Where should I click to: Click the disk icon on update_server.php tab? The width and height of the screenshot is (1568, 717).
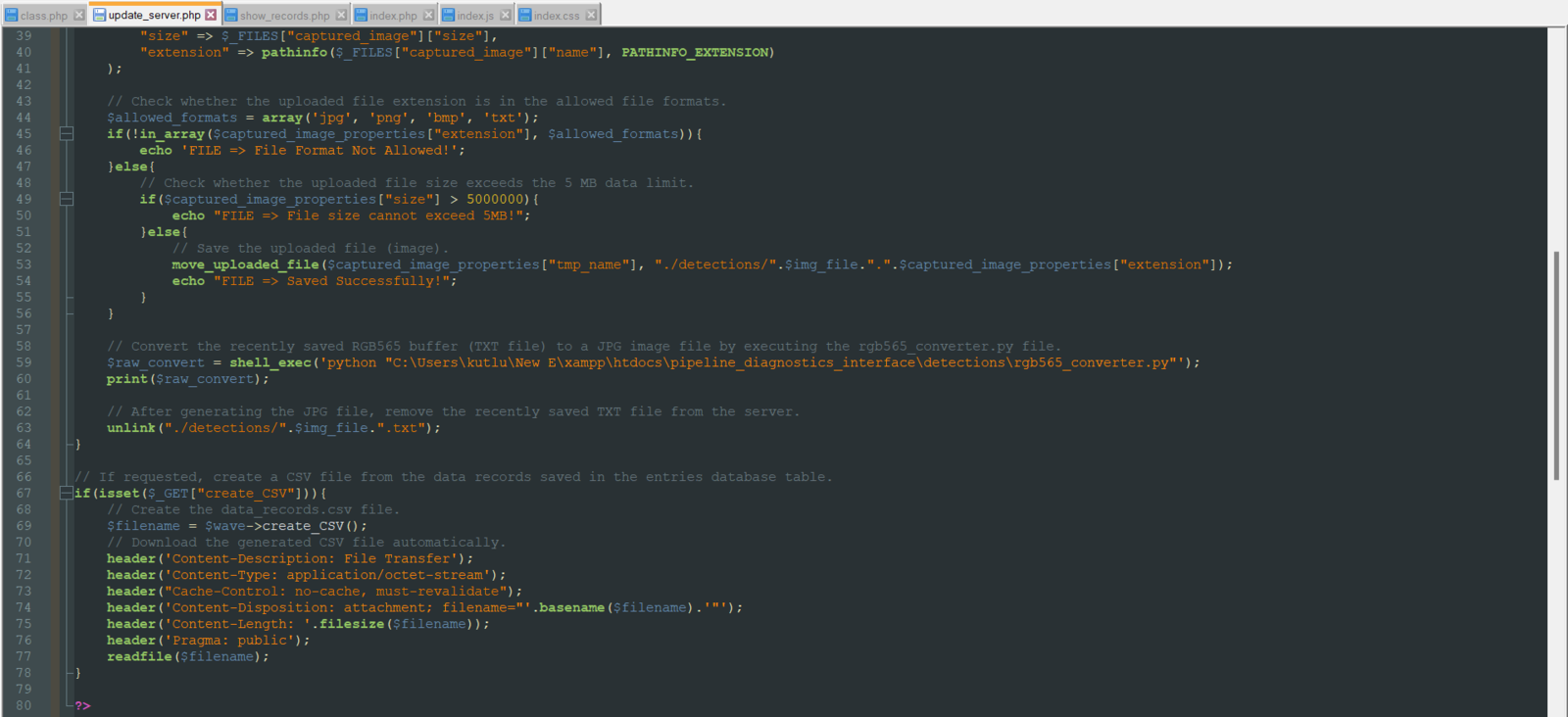click(99, 15)
